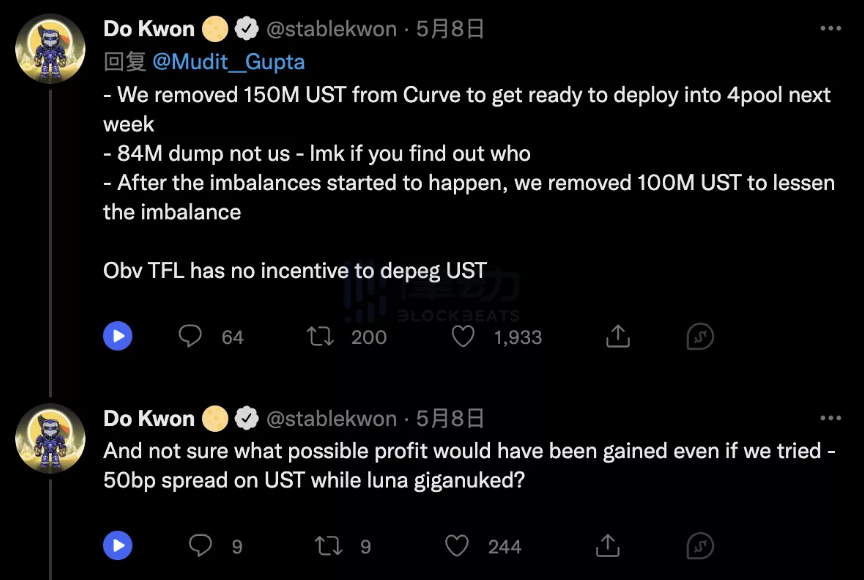Share the first tweet about Curve

[617, 336]
